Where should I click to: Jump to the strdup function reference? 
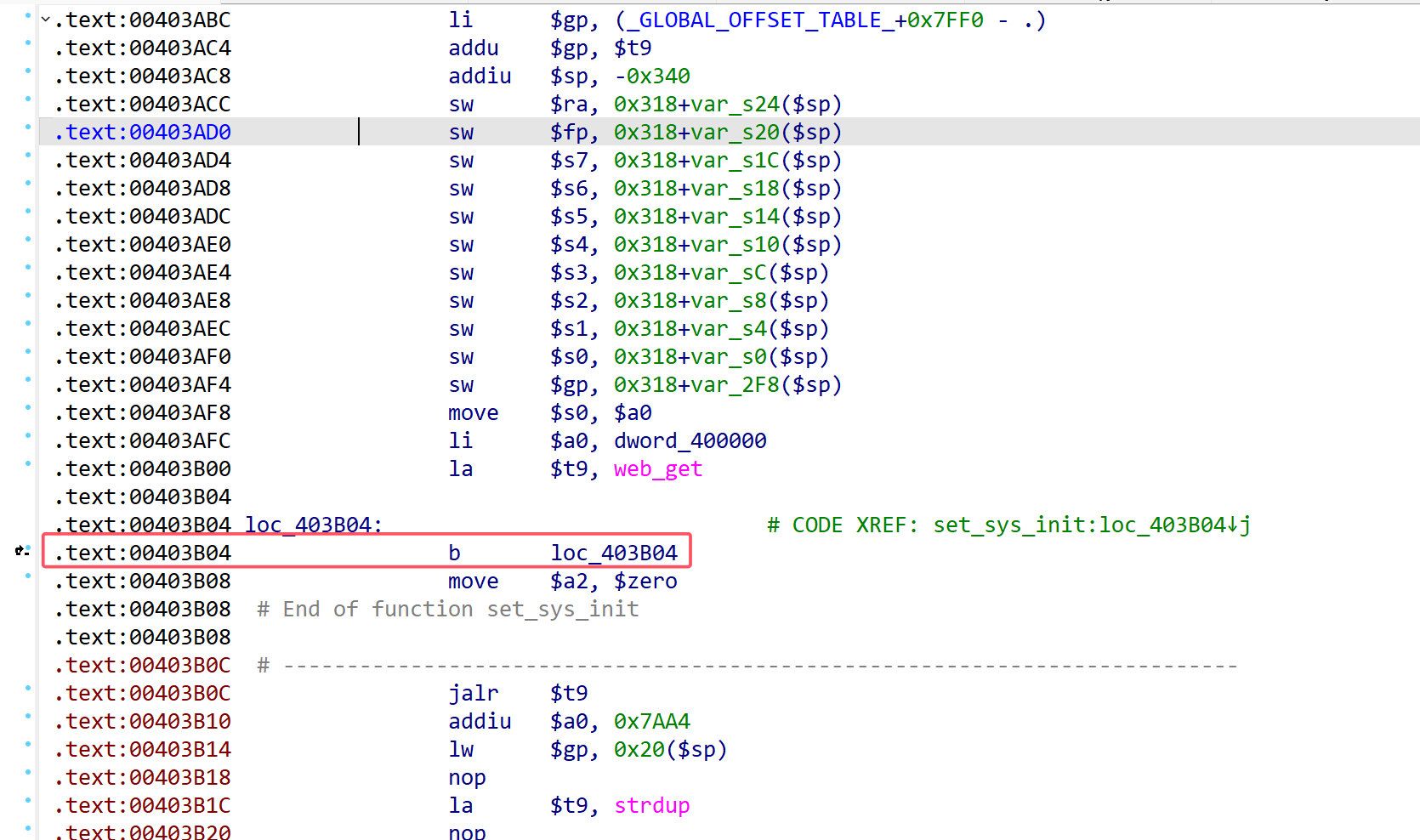[x=652, y=805]
